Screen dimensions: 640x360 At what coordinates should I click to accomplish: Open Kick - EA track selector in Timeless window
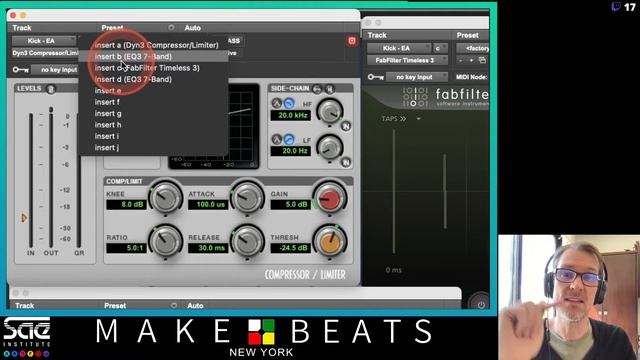tap(399, 48)
